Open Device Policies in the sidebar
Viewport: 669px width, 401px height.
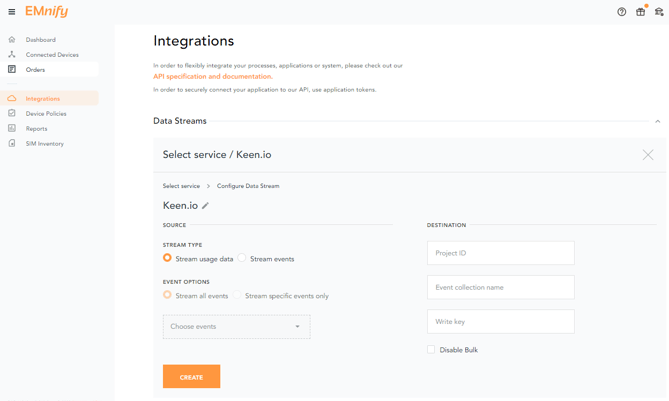[x=46, y=113]
